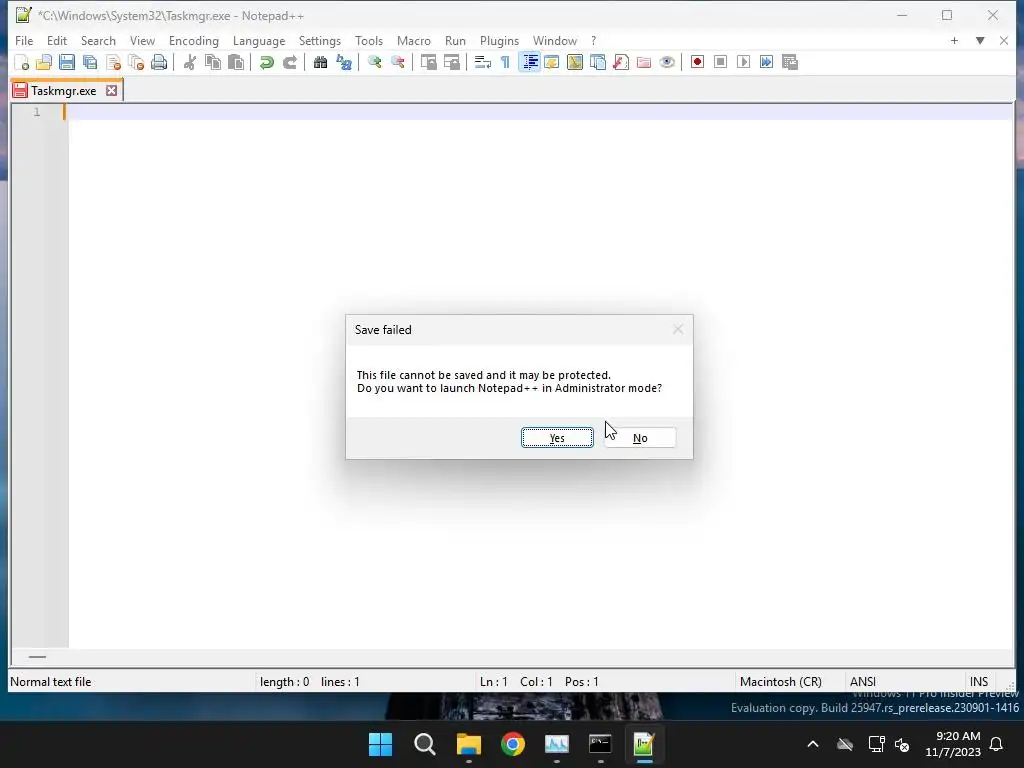The height and width of the screenshot is (768, 1024).
Task: Start macro recording with red dot
Action: [x=697, y=62]
